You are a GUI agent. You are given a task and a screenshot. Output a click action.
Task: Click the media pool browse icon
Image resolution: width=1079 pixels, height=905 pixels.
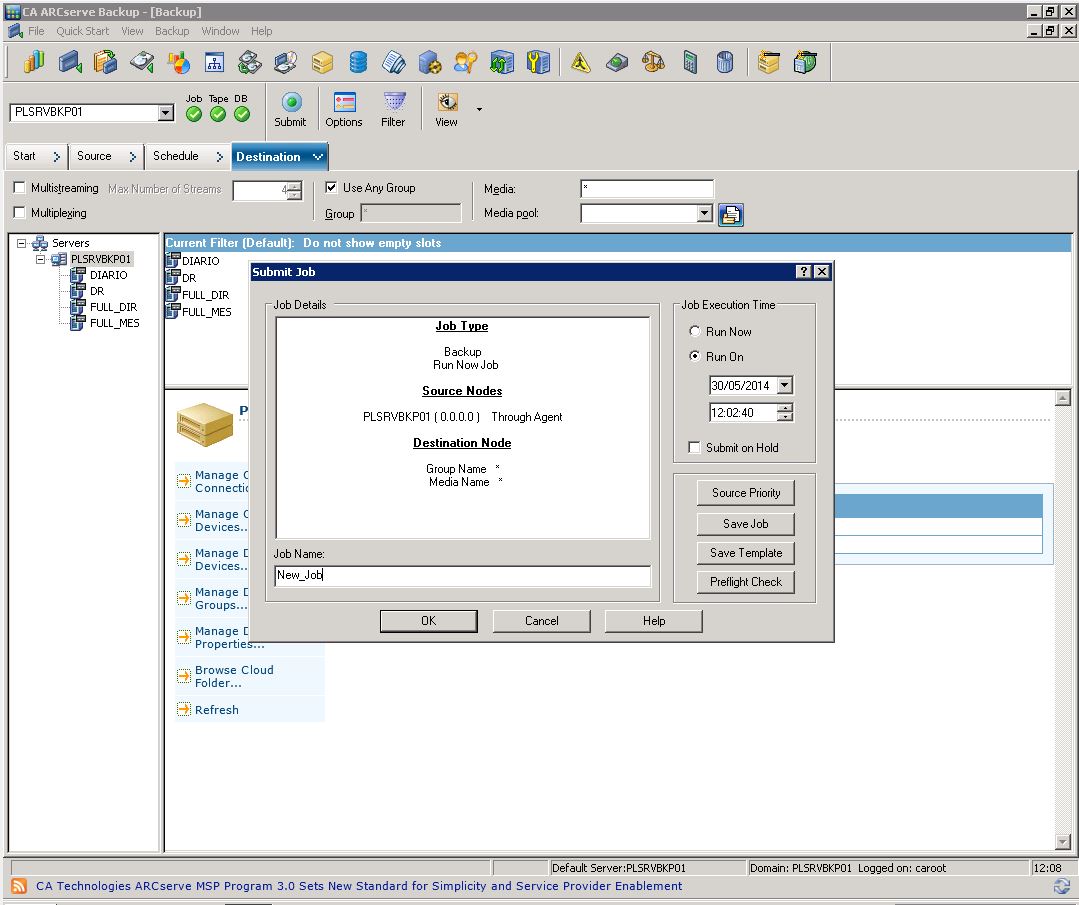[731, 214]
